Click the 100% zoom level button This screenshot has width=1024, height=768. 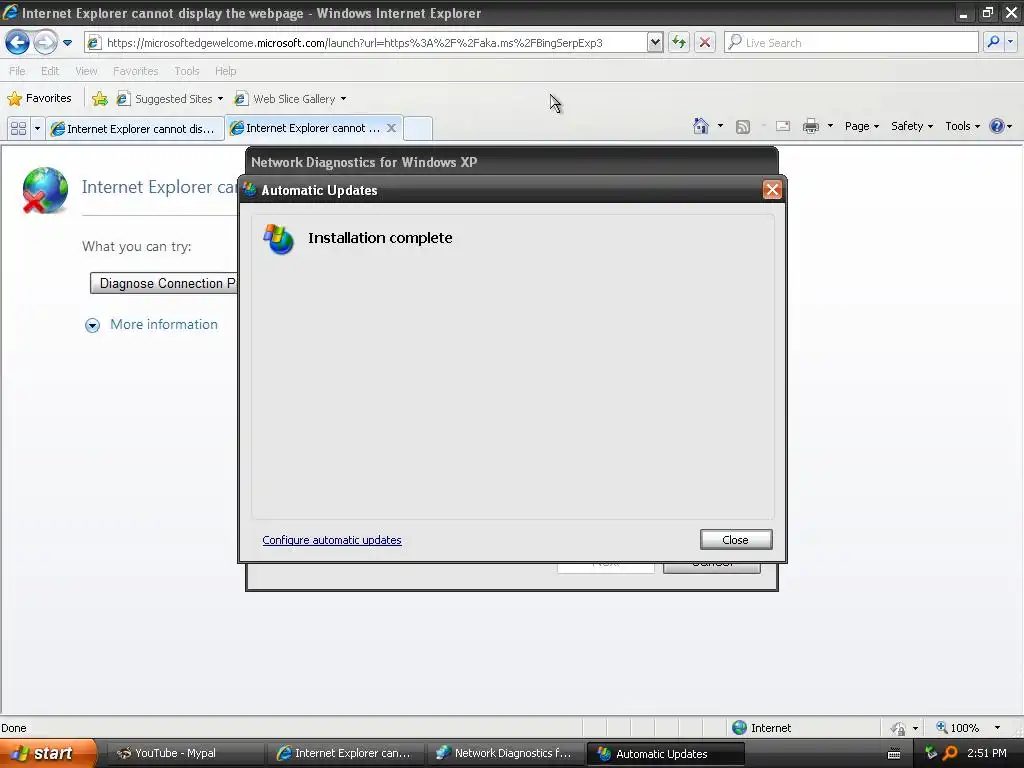[957, 728]
